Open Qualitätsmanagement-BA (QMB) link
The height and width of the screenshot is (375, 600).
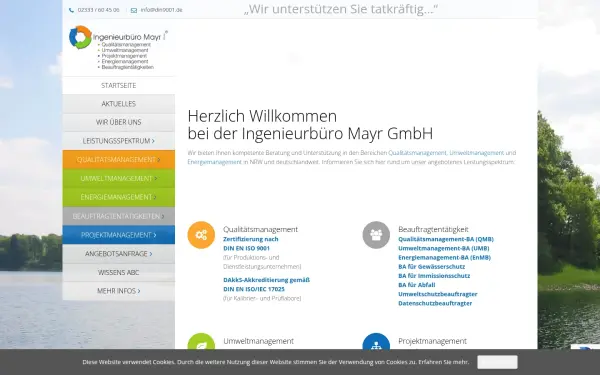tap(446, 239)
